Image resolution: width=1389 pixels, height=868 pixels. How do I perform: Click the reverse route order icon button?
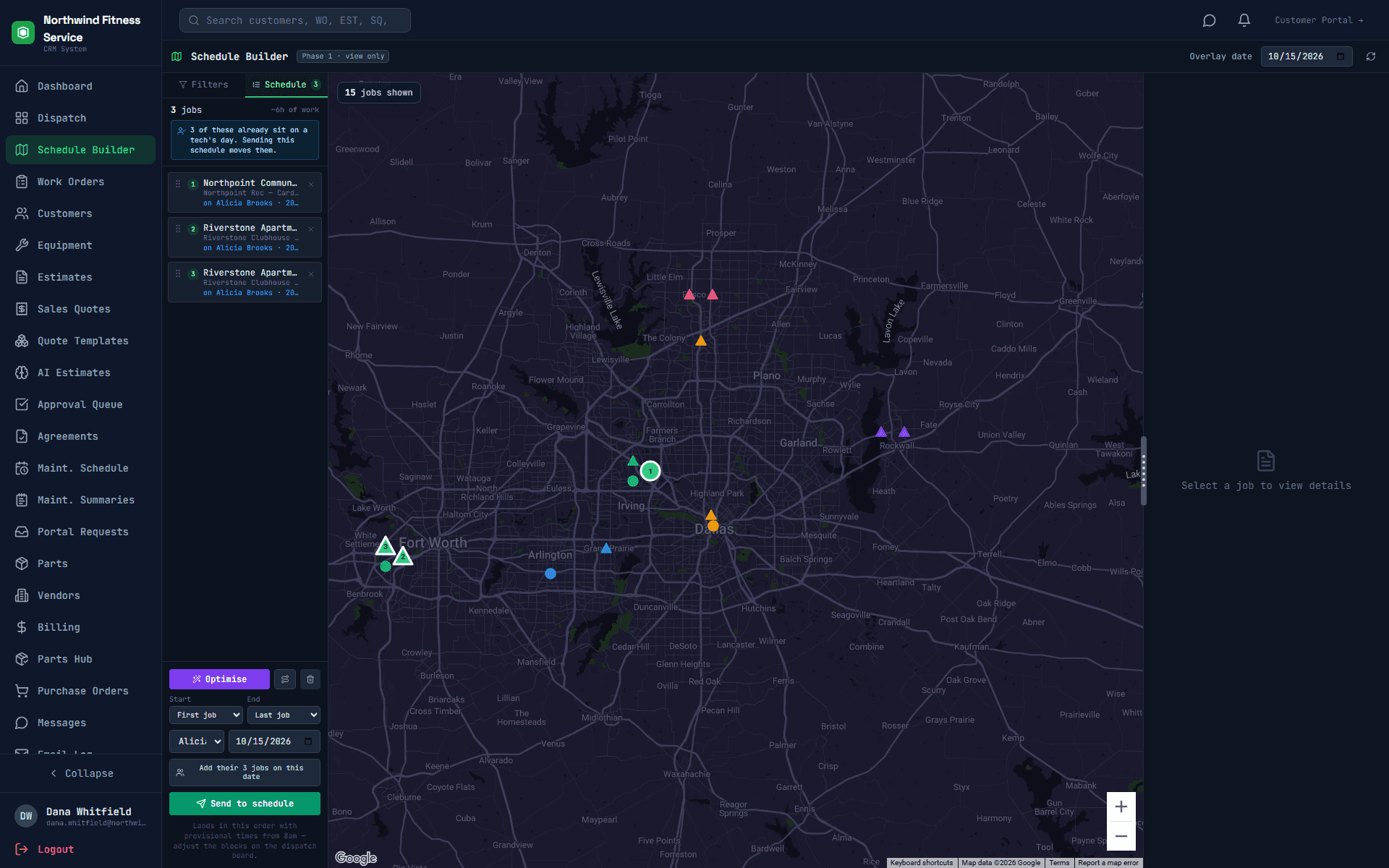click(285, 679)
